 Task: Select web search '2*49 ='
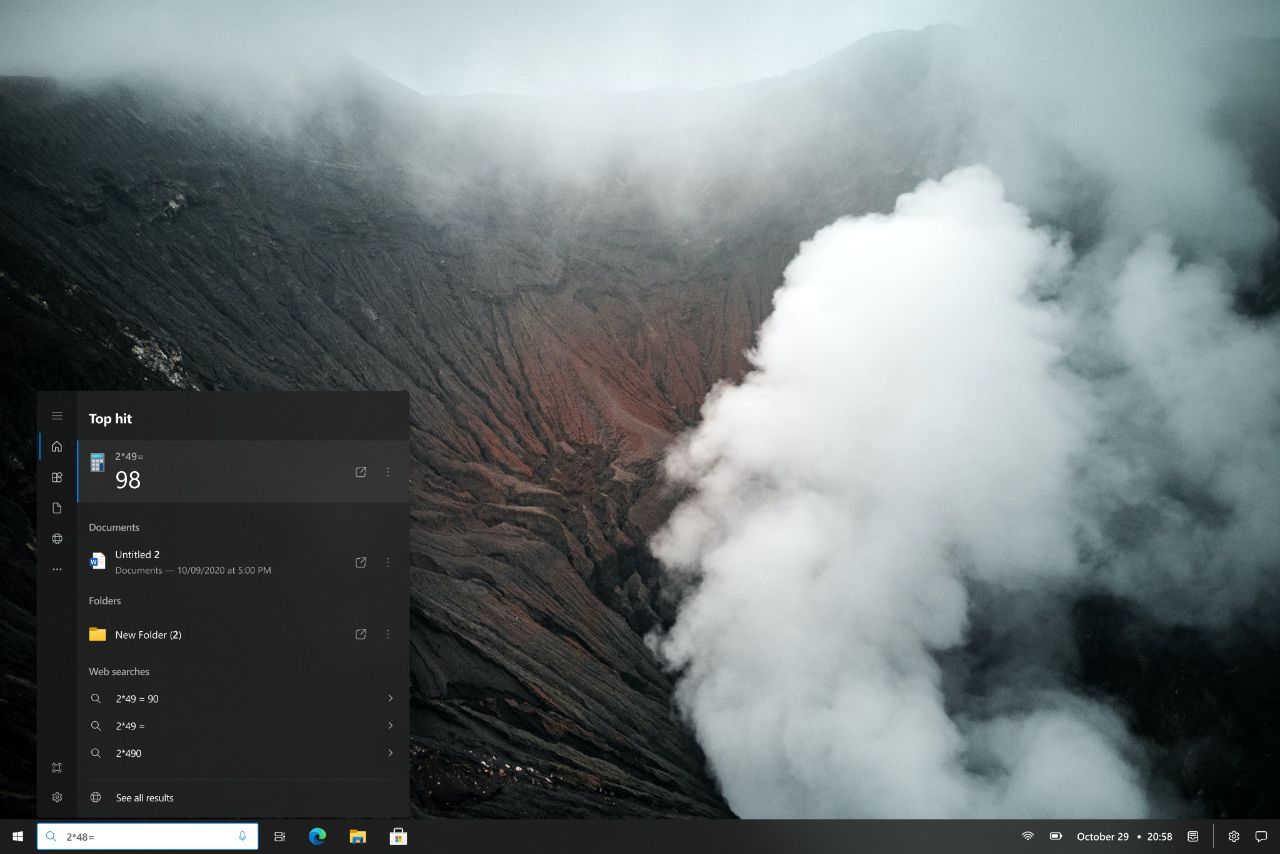243,726
